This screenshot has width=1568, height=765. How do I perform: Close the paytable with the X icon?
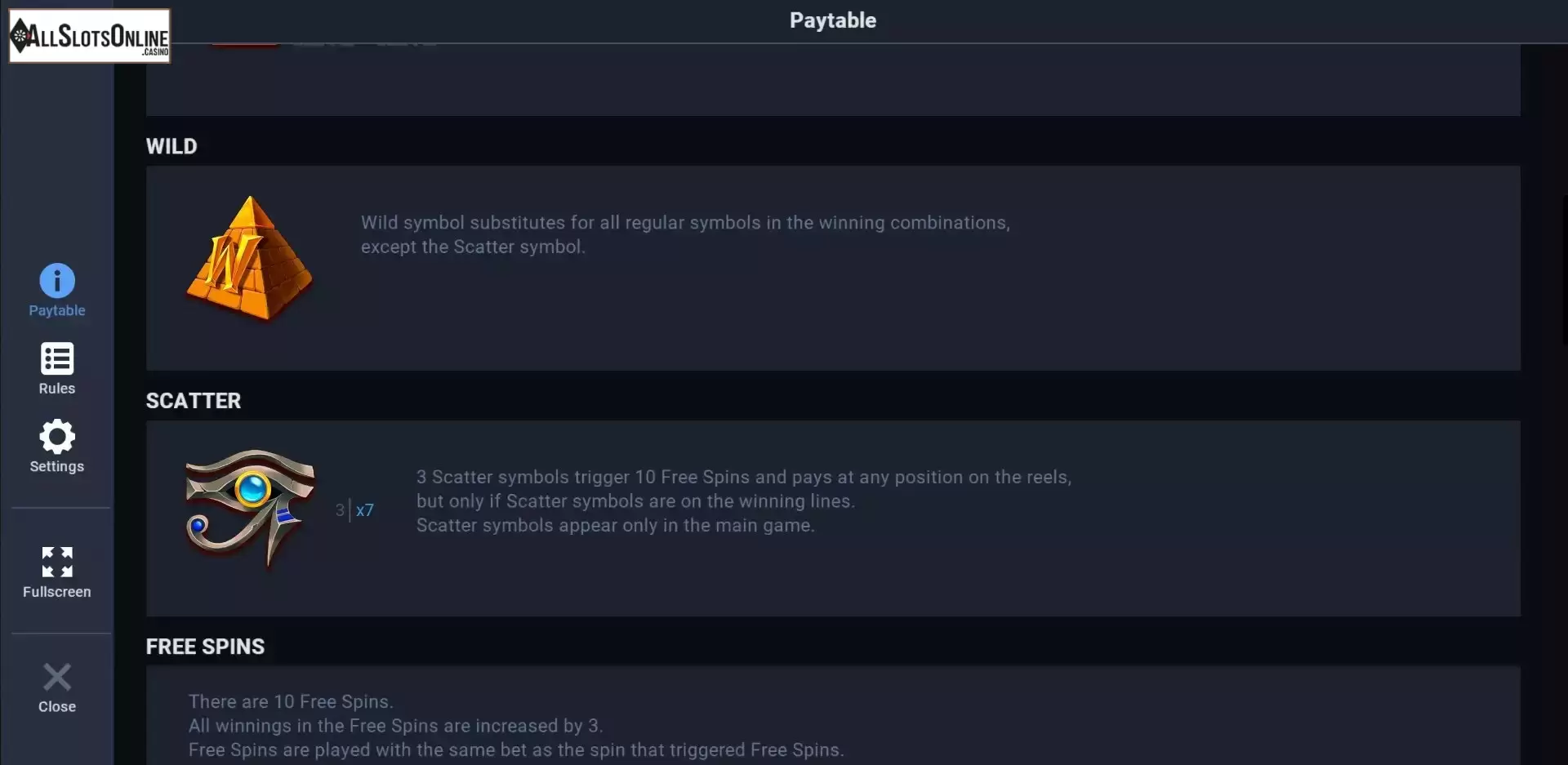pos(57,677)
